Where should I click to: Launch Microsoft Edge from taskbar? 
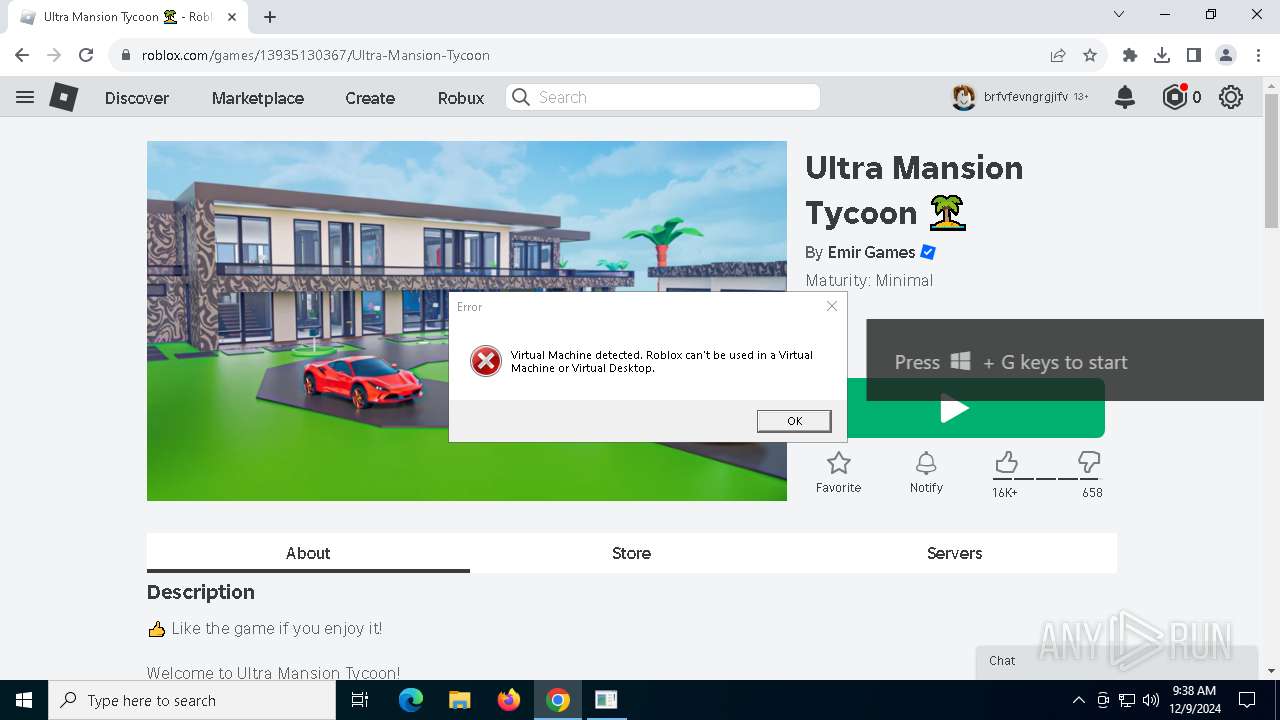411,700
